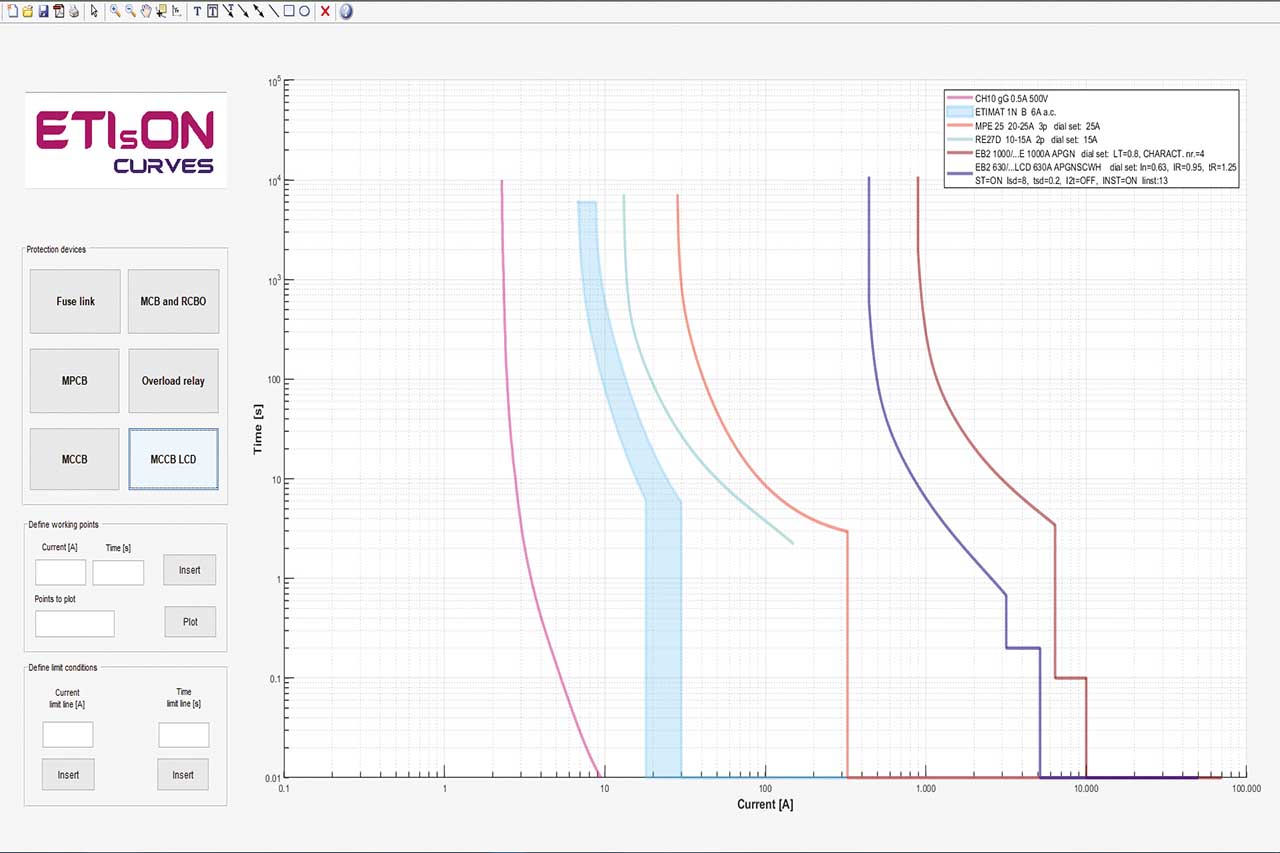Viewport: 1280px width, 853px height.
Task: Choose the Pan hand tool
Action: (146, 11)
